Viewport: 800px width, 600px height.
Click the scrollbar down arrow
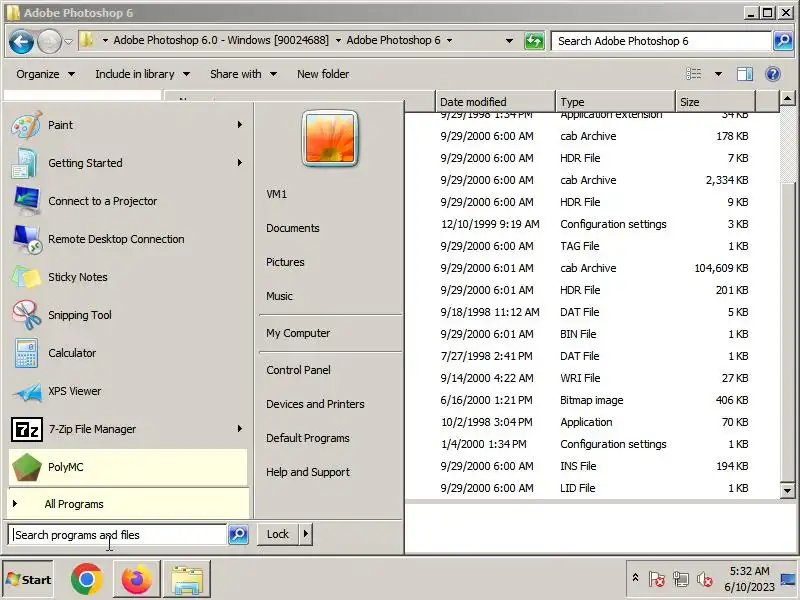787,490
